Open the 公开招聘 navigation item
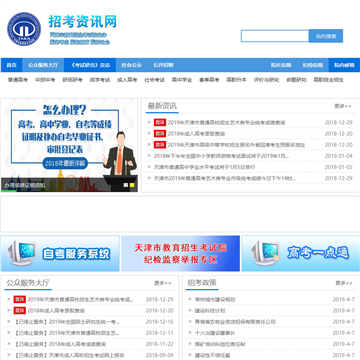Screen dimensions: 360x360 pos(163,65)
